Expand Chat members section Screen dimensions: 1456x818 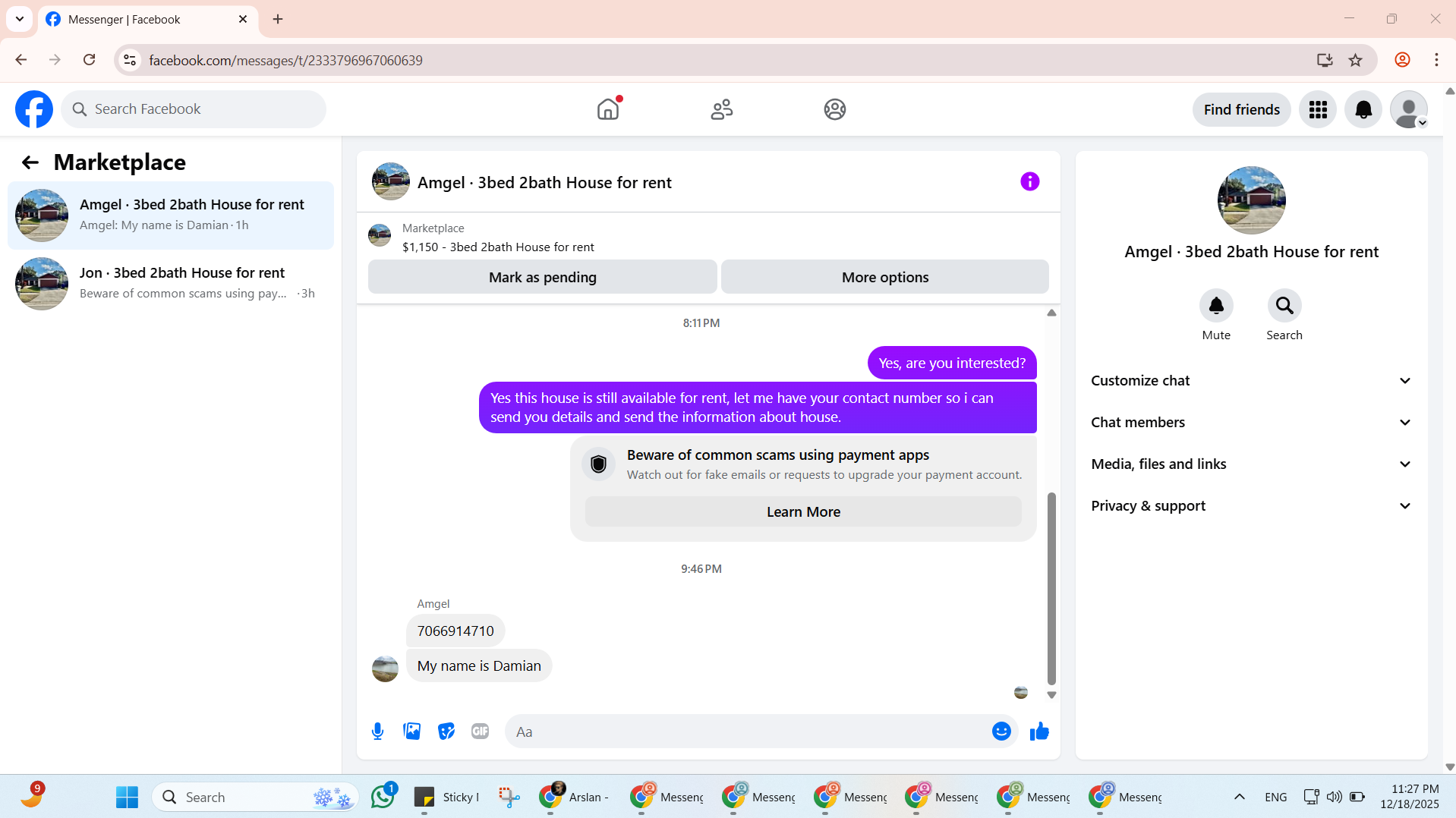point(1251,423)
